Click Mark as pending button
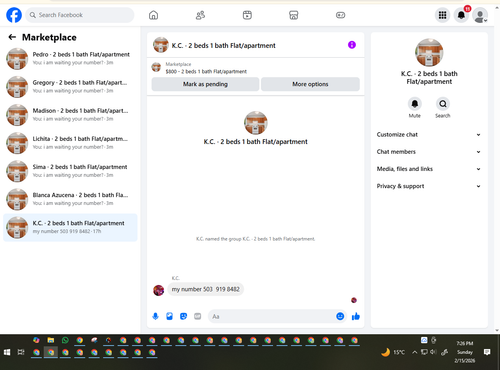Screen dimensions: 500x370 205,84
